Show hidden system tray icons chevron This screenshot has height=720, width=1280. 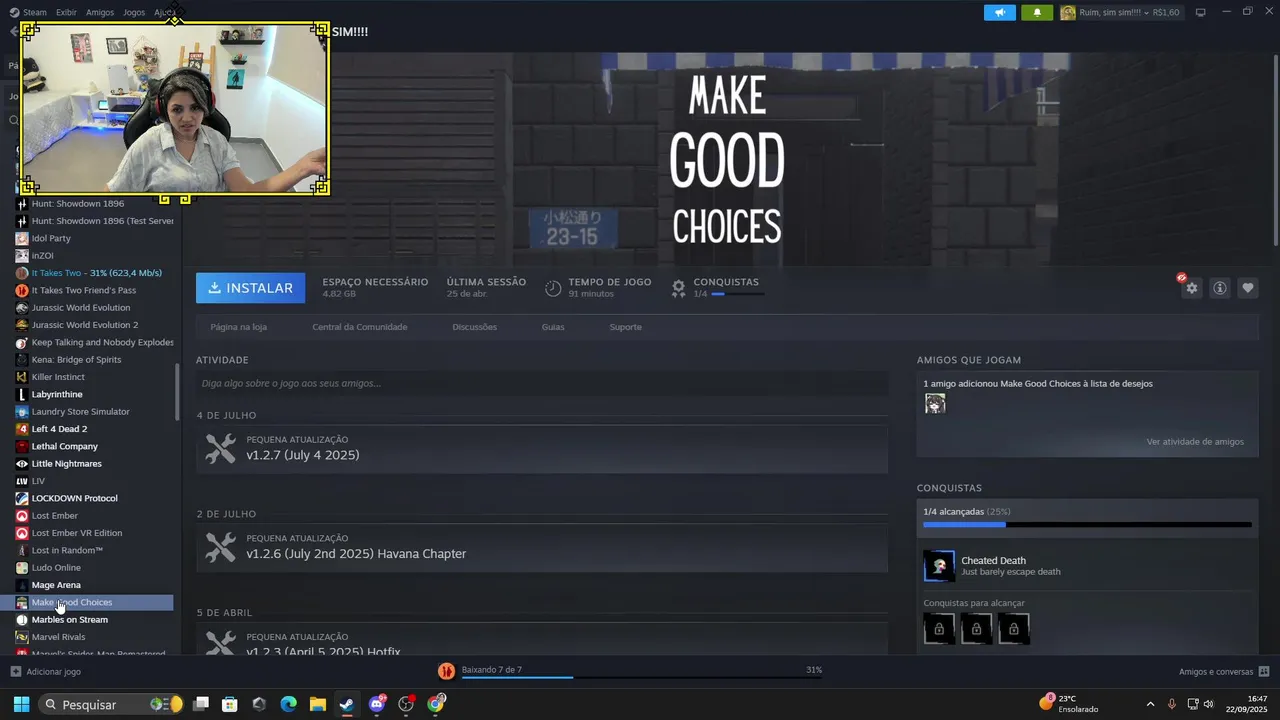click(1150, 704)
